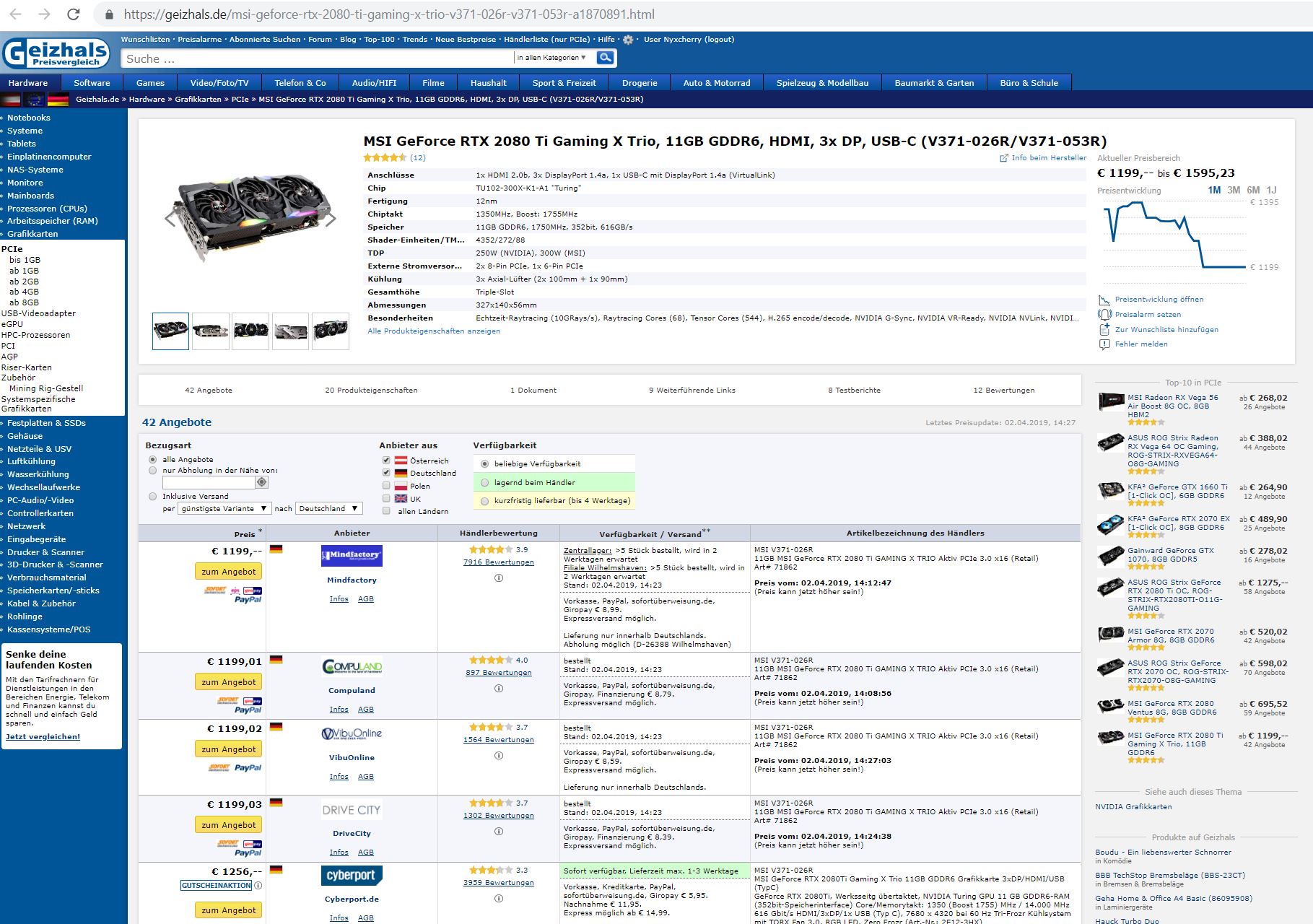The image size is (1313, 924).
Task: Check the Polen checkbox
Action: [x=386, y=486]
